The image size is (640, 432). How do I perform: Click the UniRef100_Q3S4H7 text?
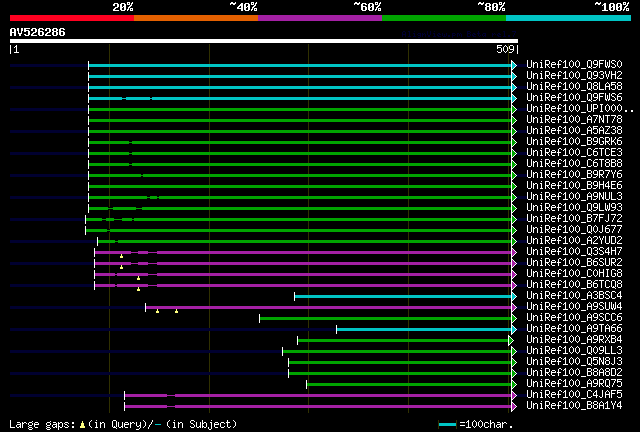(574, 252)
